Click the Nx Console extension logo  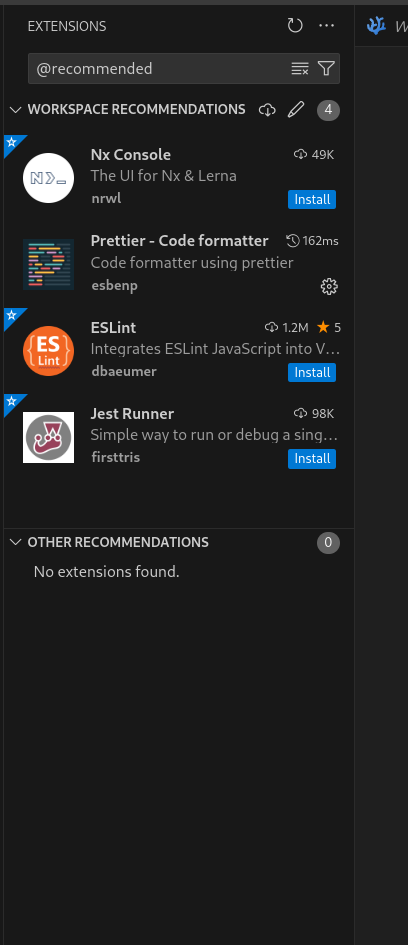click(48, 178)
